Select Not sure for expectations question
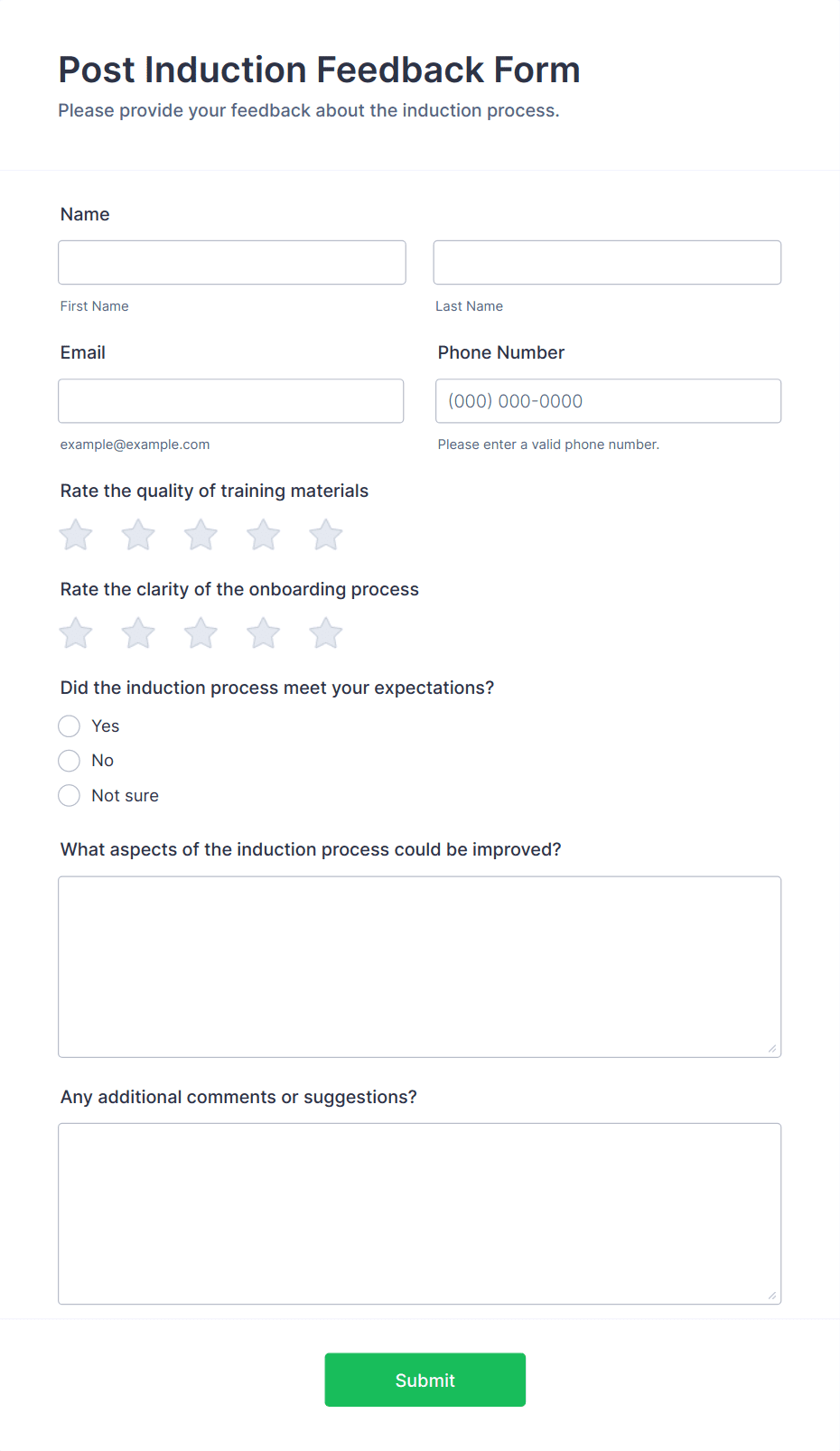840x1451 pixels. (x=69, y=795)
